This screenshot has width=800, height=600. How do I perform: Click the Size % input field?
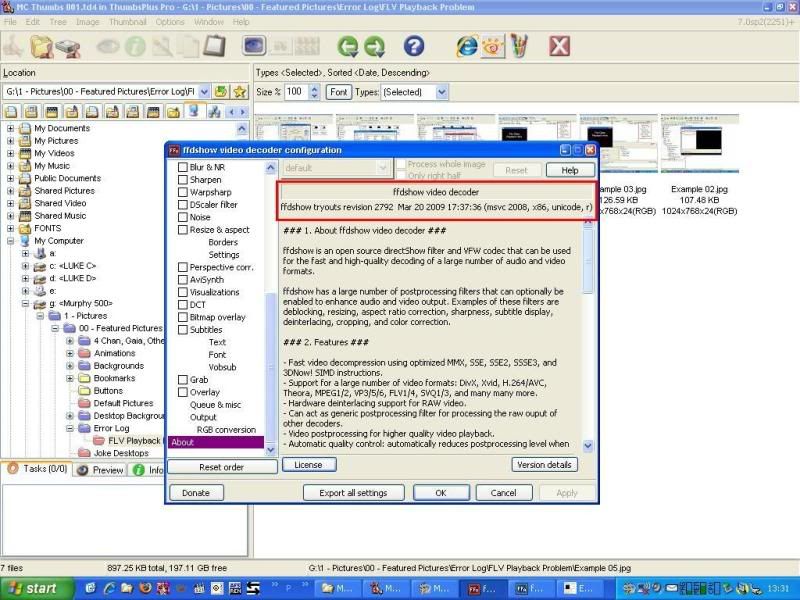click(x=297, y=92)
